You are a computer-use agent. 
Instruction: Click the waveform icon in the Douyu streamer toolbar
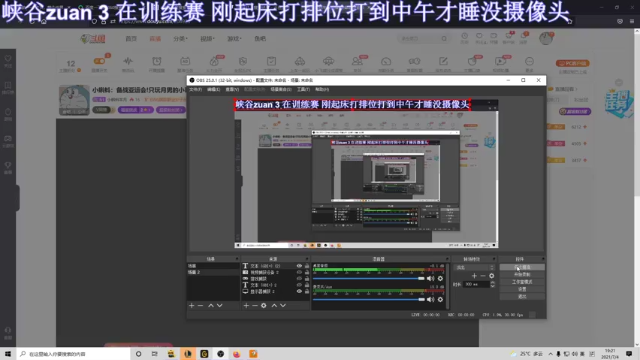[128, 61]
